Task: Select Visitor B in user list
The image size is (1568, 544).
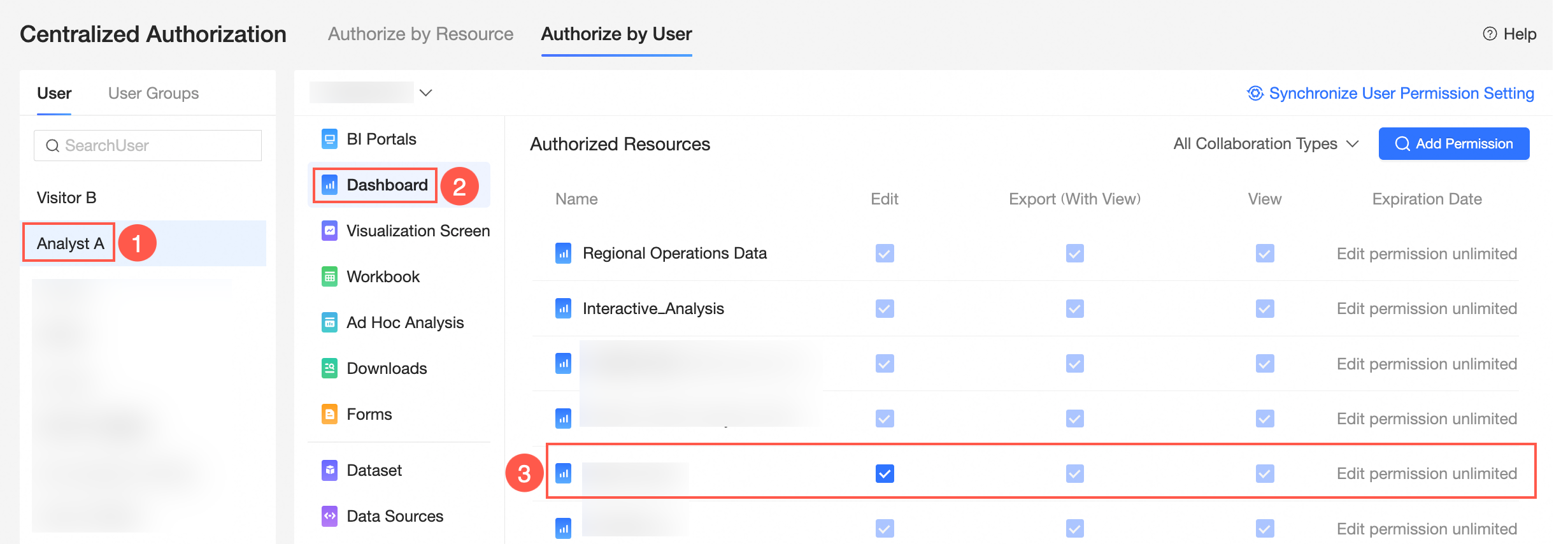Action: (67, 197)
